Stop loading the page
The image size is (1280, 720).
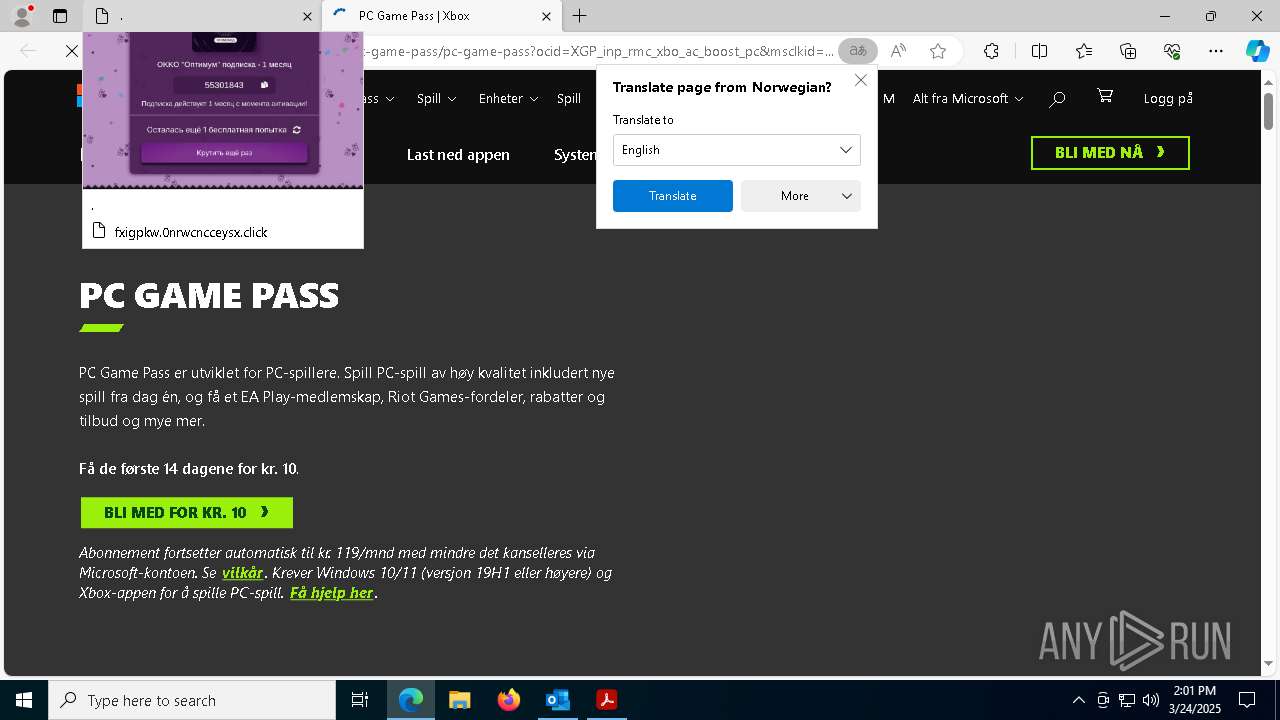point(71,51)
